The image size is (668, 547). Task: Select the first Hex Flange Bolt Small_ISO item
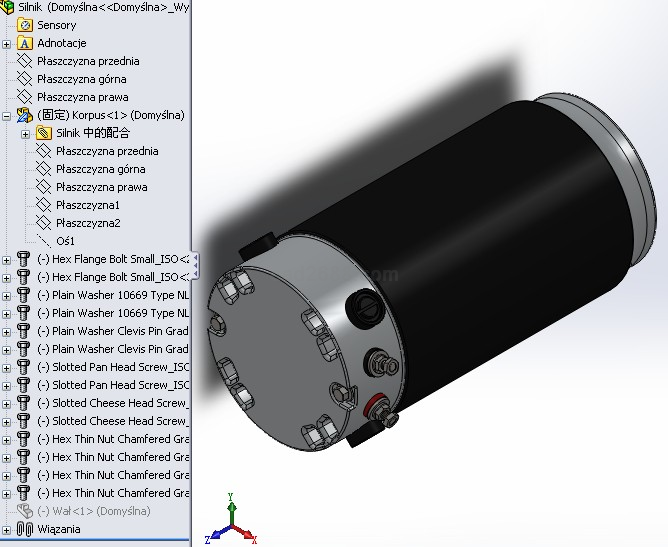(x=112, y=259)
